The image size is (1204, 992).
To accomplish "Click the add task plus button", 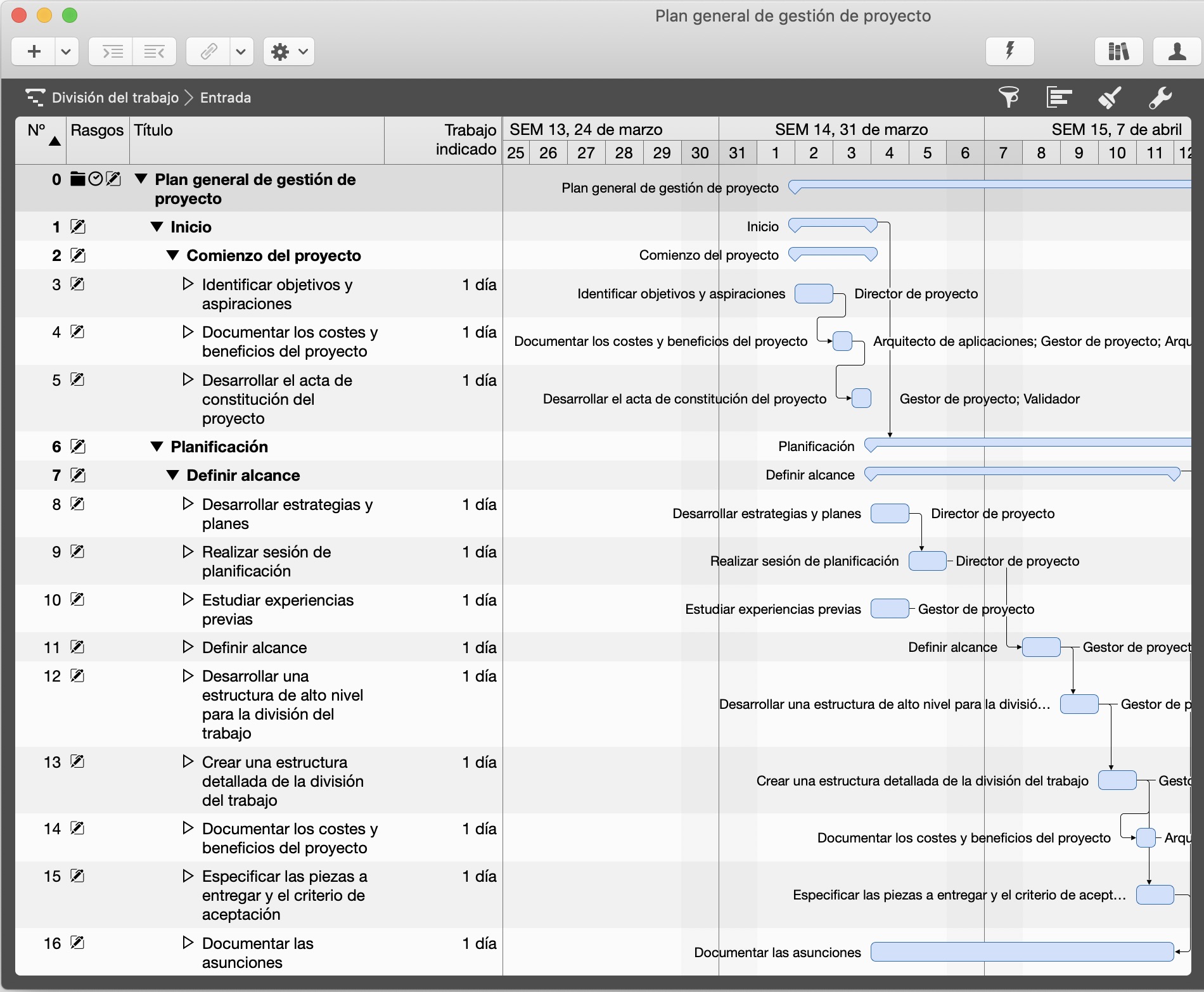I will tap(34, 51).
